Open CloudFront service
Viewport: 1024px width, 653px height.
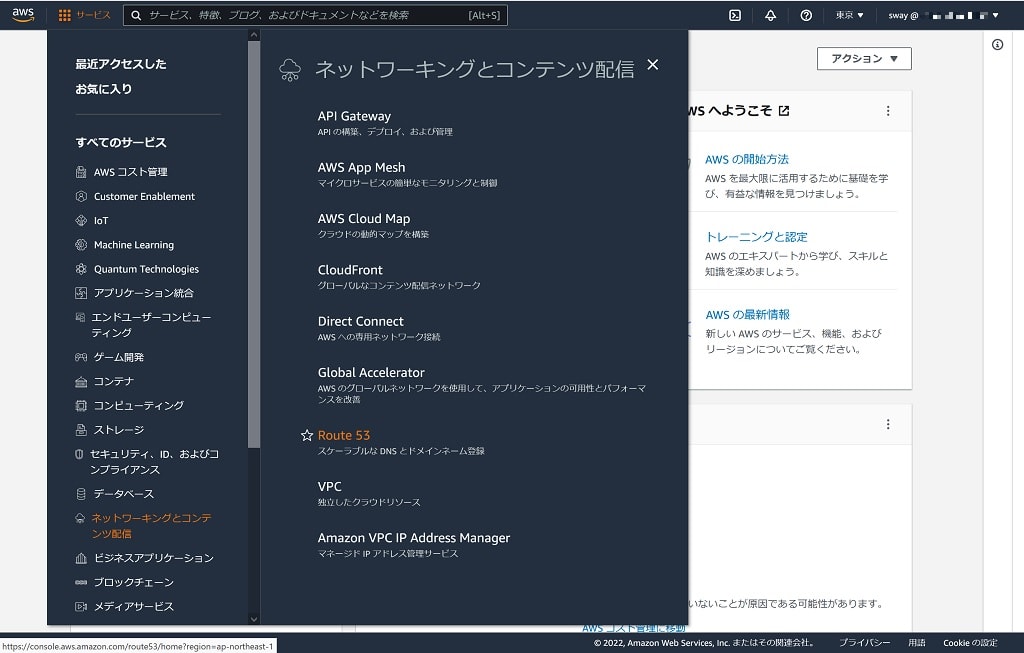(x=350, y=270)
